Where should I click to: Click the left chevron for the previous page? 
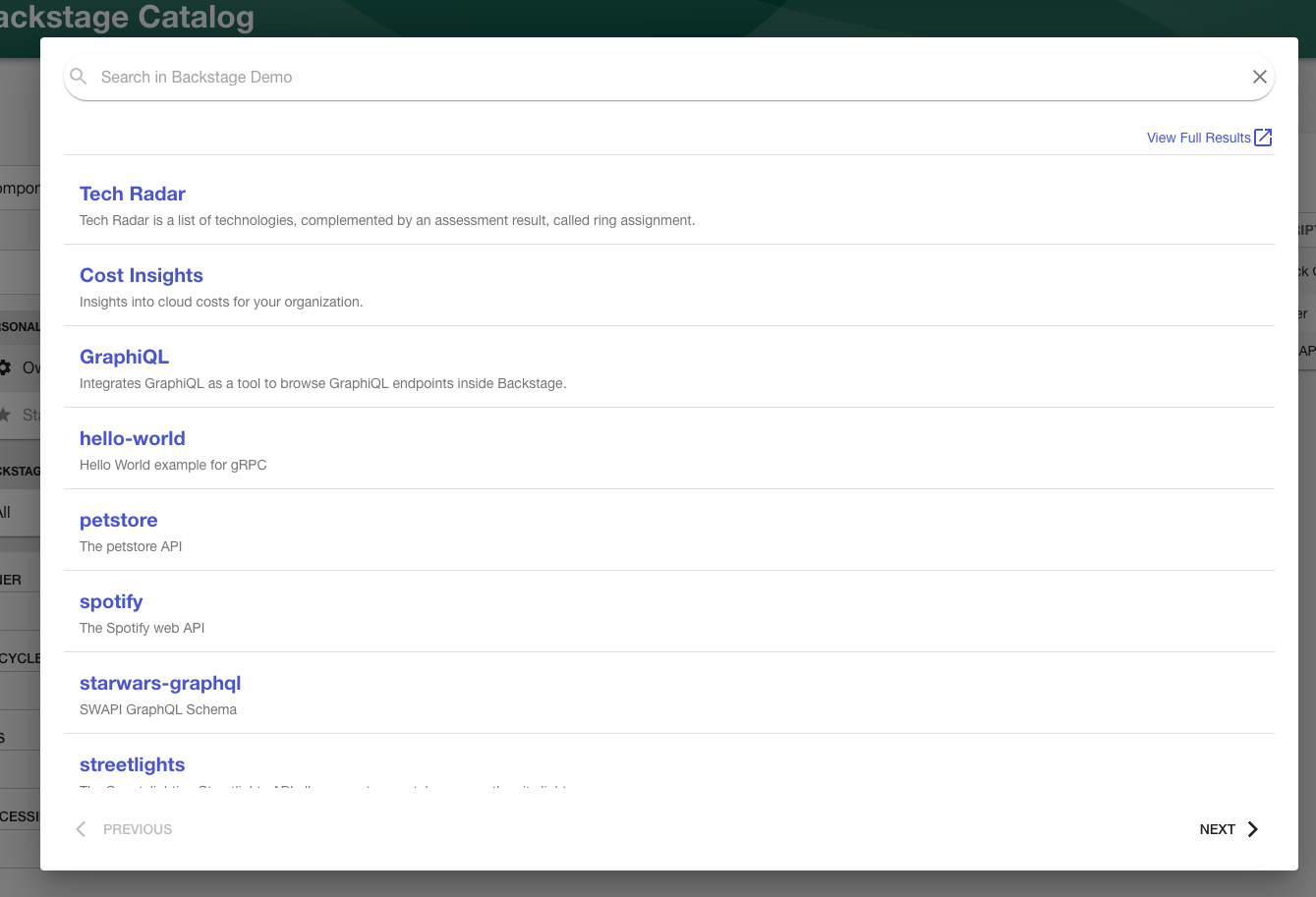pyautogui.click(x=81, y=828)
